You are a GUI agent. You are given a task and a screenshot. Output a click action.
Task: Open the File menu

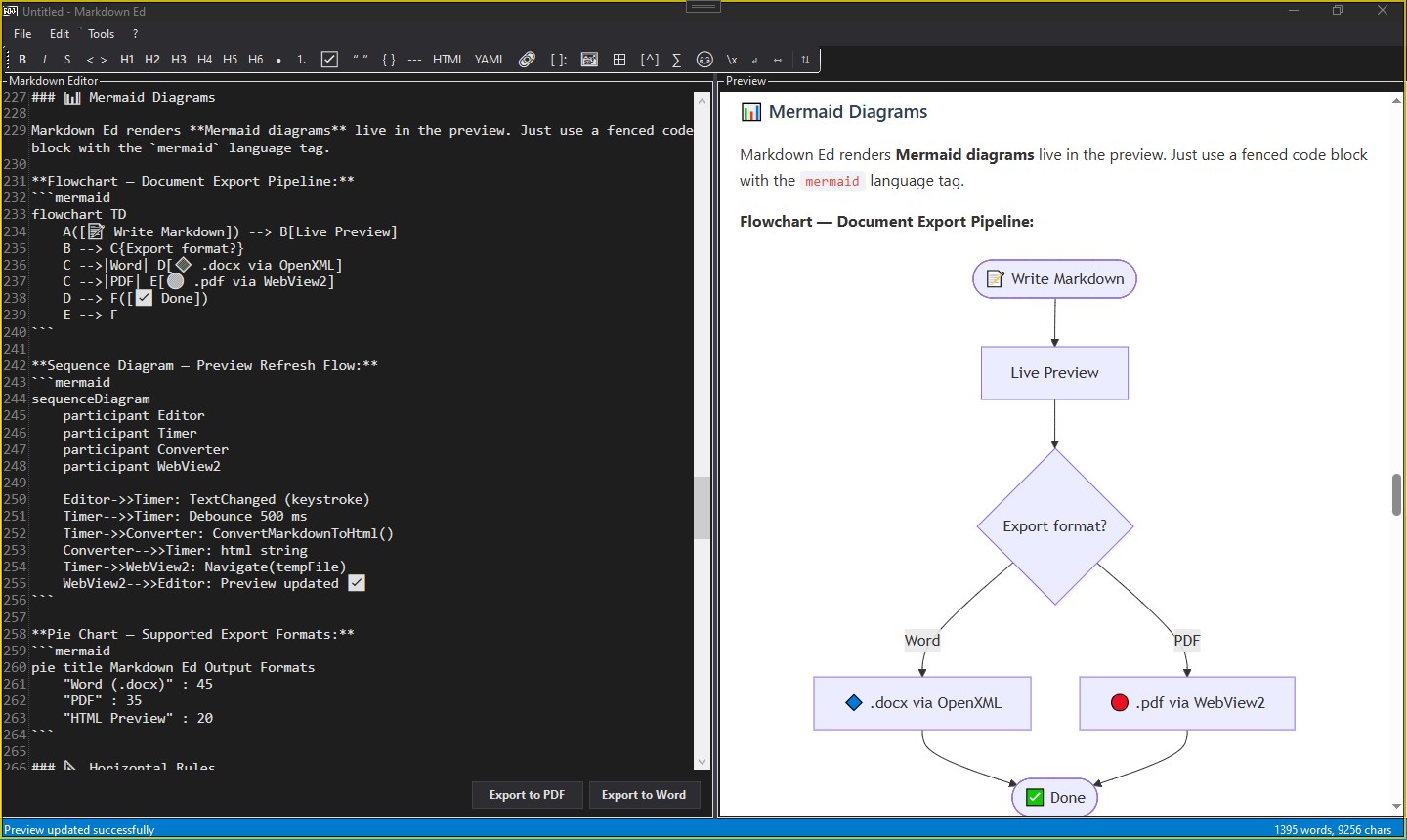pos(22,34)
